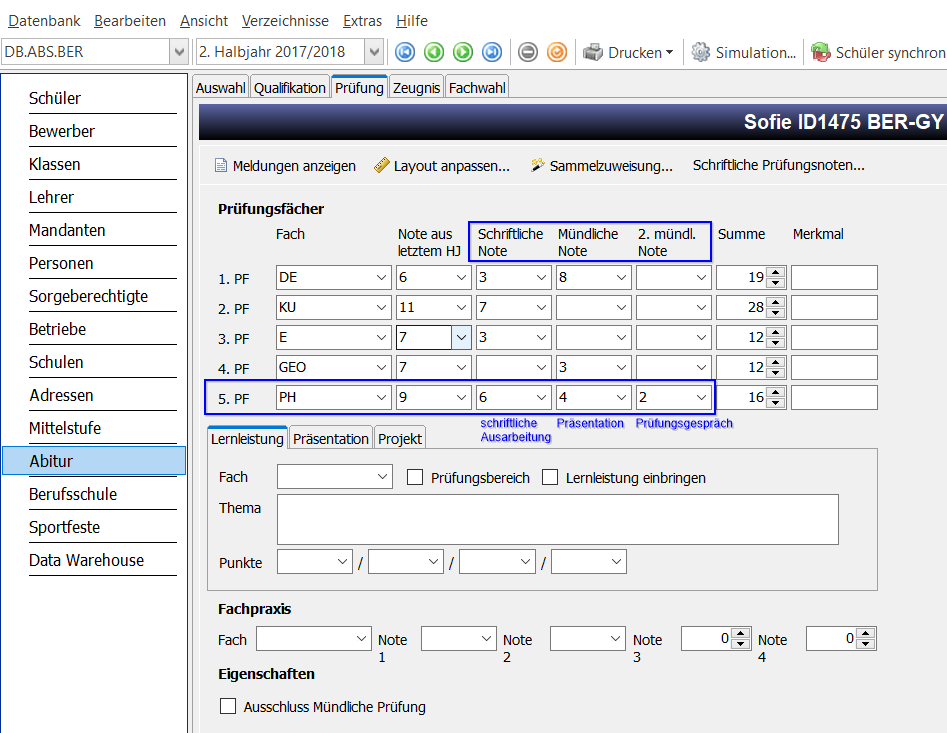Viewport: 947px width, 733px height.
Task: Increase 5. PF Summe value 16
Action: (775, 392)
